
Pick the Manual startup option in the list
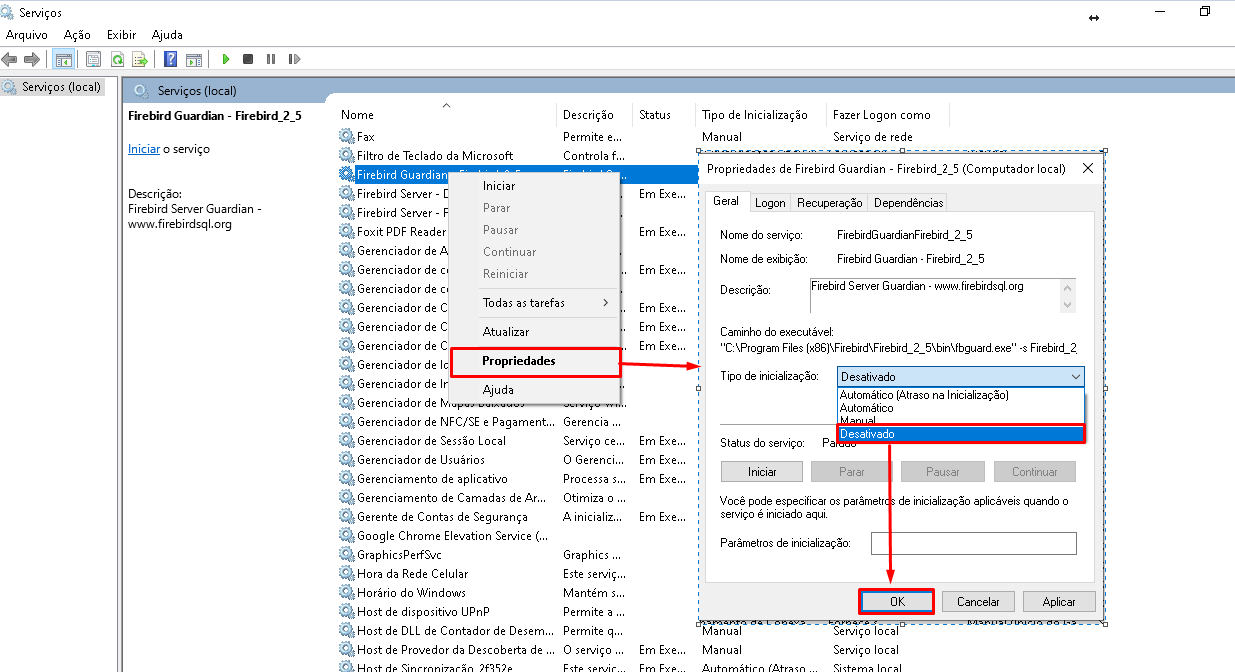coord(960,421)
